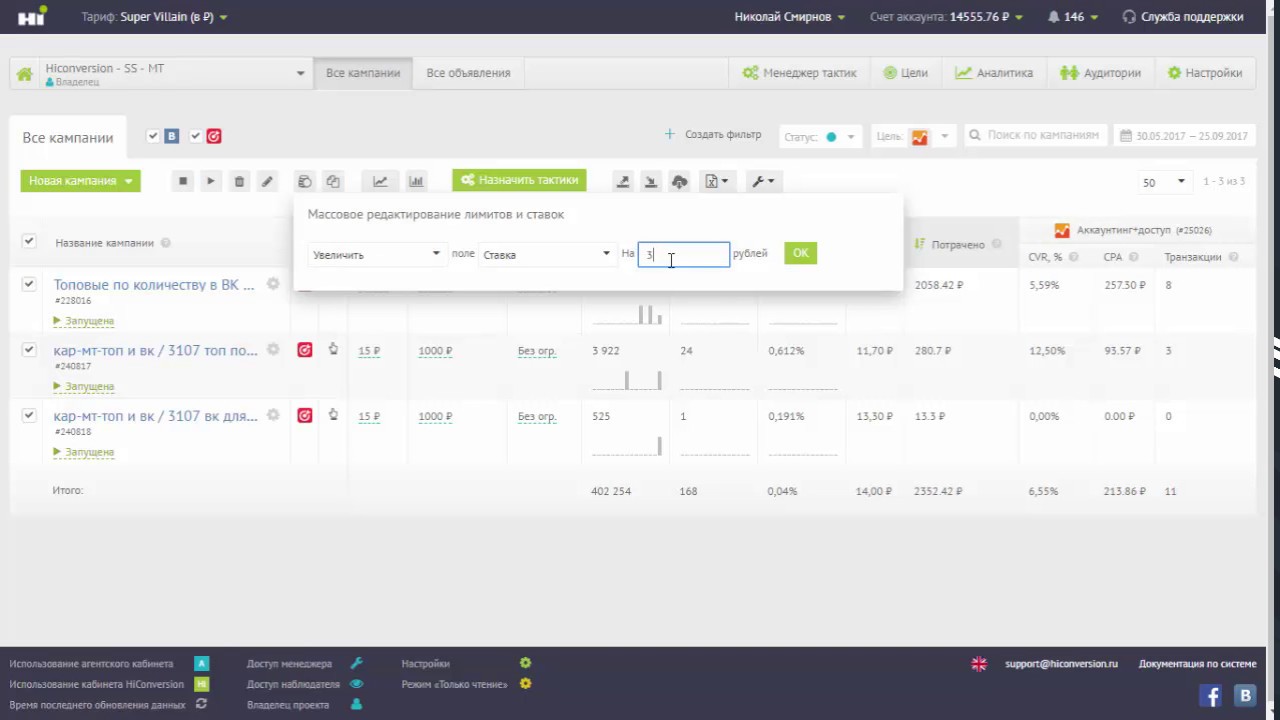Click the pencil edit icon in toolbar
The image size is (1280, 720).
click(267, 181)
